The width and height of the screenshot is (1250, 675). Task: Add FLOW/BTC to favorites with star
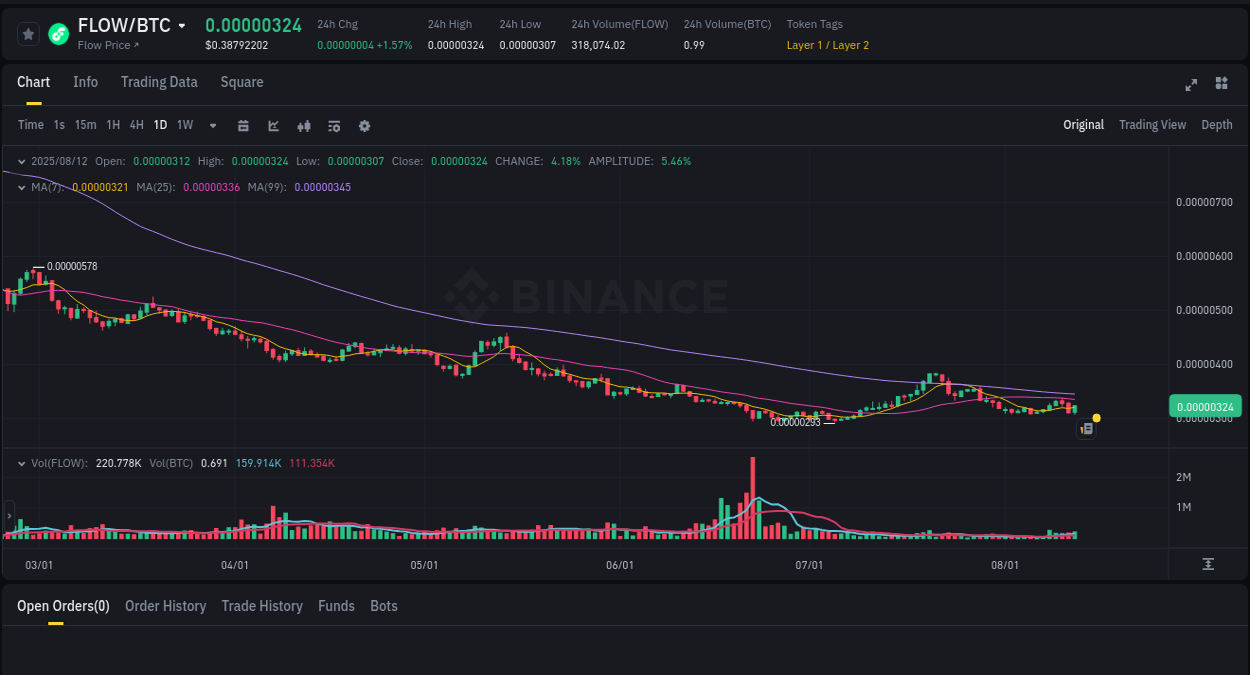point(29,34)
